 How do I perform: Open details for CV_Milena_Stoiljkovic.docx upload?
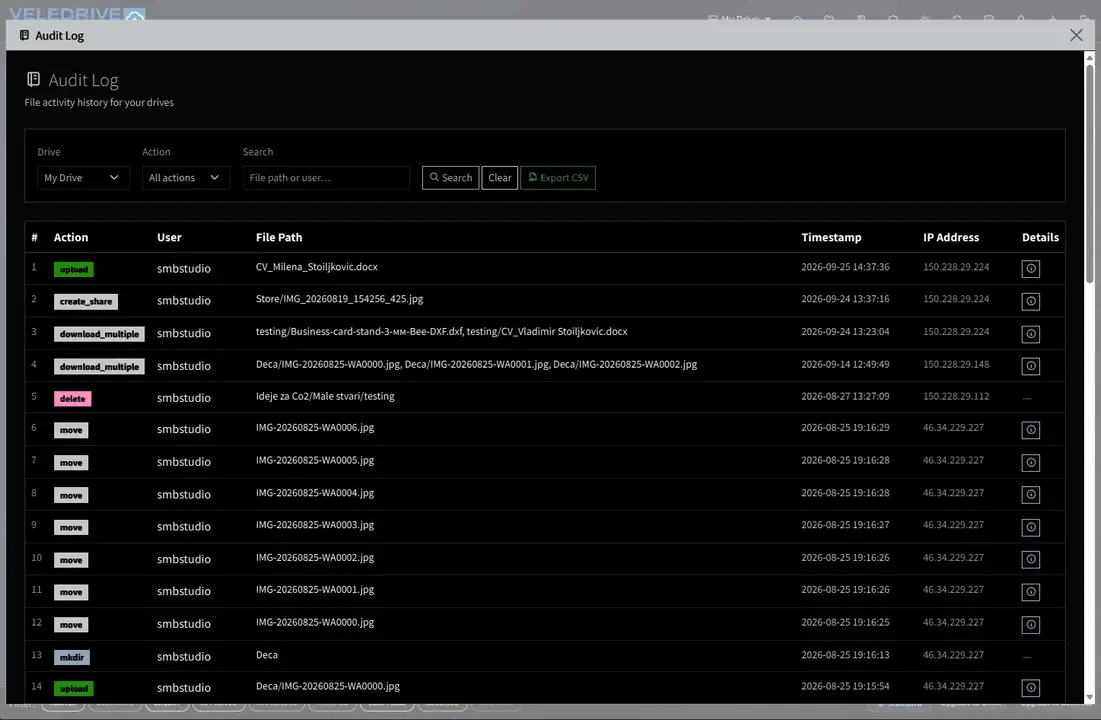click(x=1030, y=268)
